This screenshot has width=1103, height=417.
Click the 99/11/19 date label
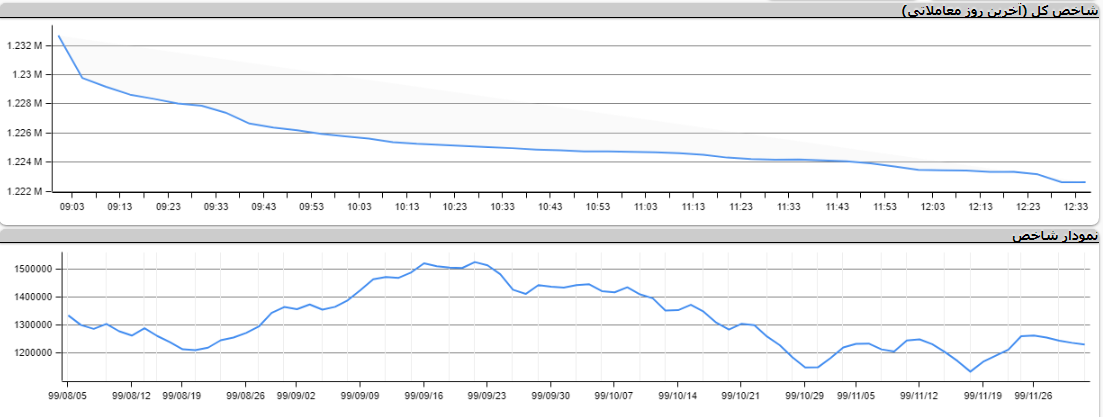983,396
